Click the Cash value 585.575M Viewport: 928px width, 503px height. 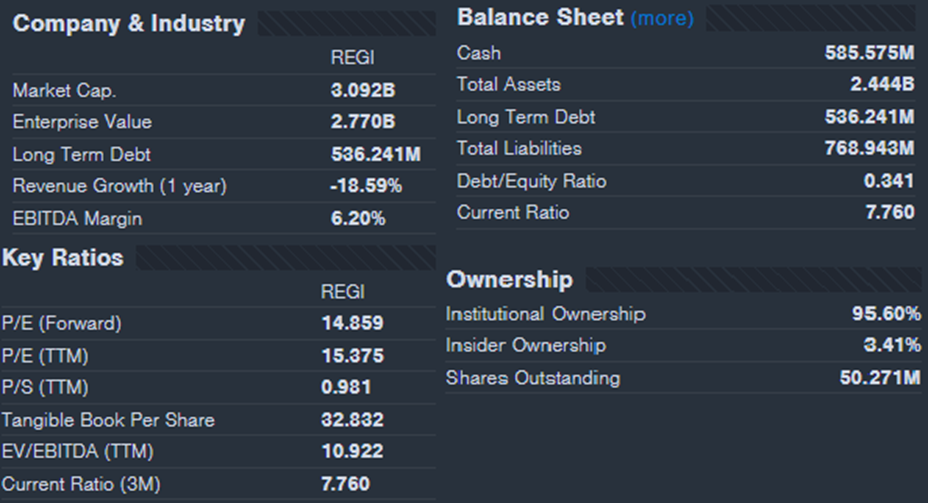click(869, 53)
